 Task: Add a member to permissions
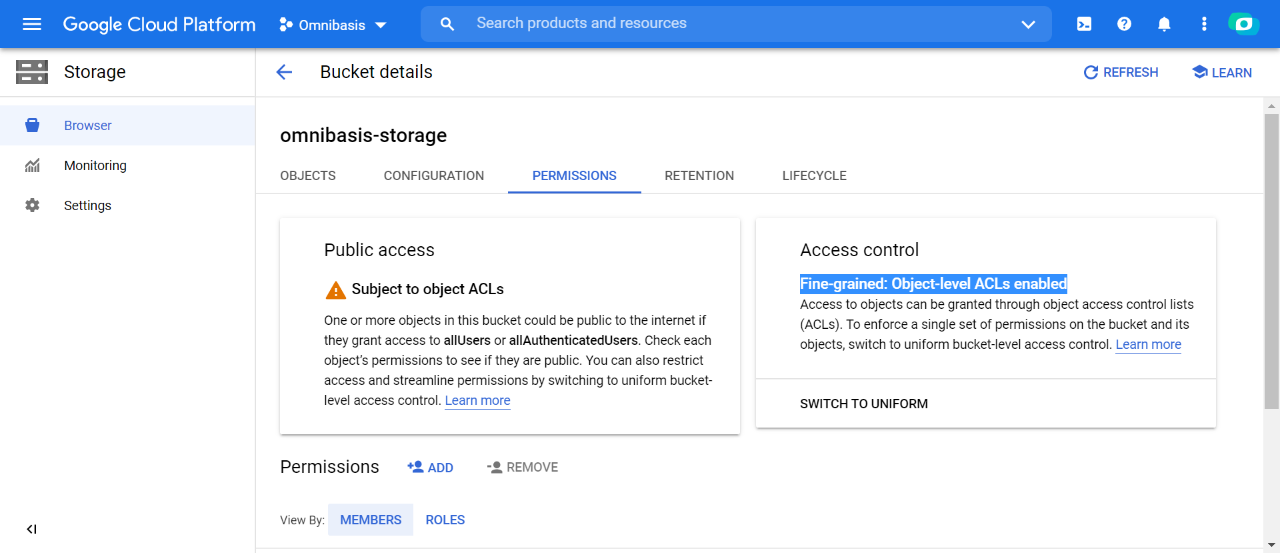point(430,467)
